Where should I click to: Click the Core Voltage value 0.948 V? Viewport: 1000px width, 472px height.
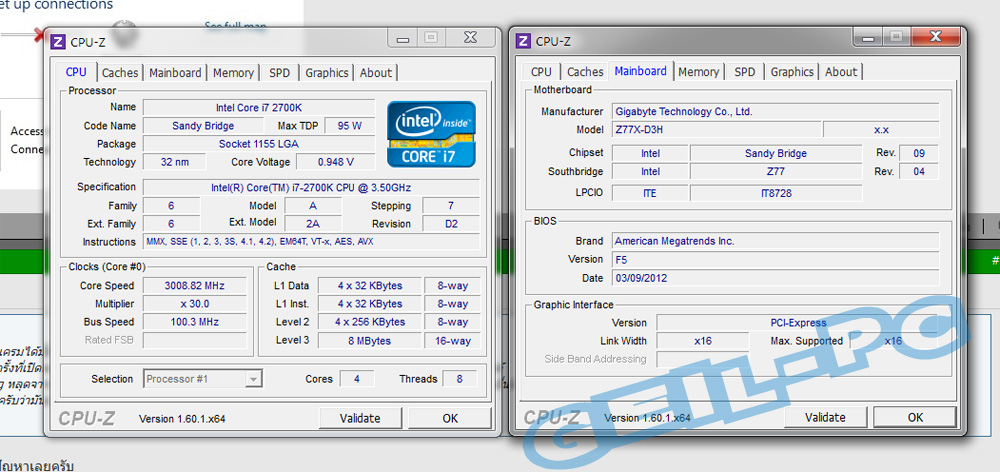(x=335, y=162)
